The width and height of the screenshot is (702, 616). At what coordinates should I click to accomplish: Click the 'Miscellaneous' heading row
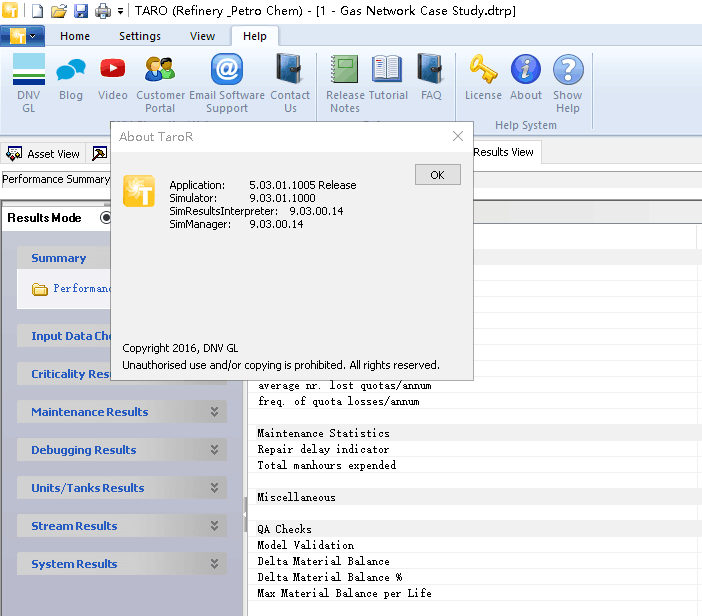point(475,497)
